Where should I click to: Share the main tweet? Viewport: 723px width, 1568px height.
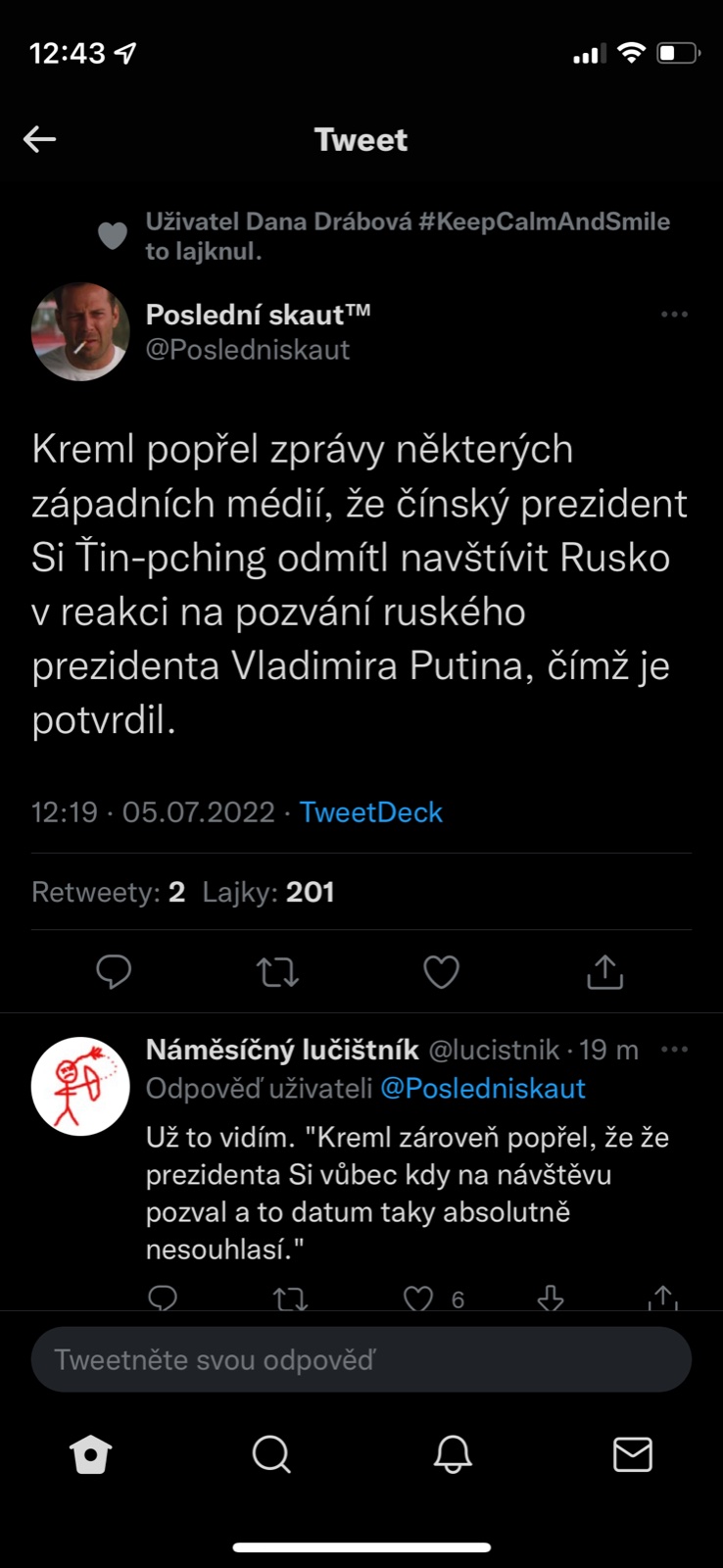tap(604, 971)
